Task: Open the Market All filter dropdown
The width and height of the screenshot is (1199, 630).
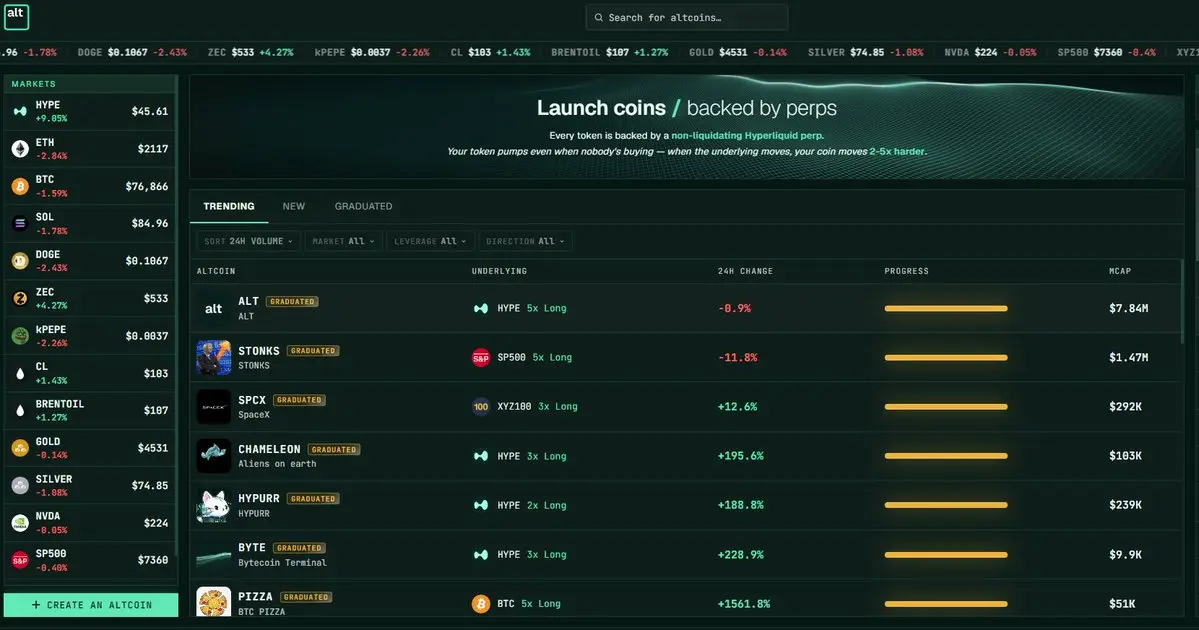Action: tap(343, 241)
